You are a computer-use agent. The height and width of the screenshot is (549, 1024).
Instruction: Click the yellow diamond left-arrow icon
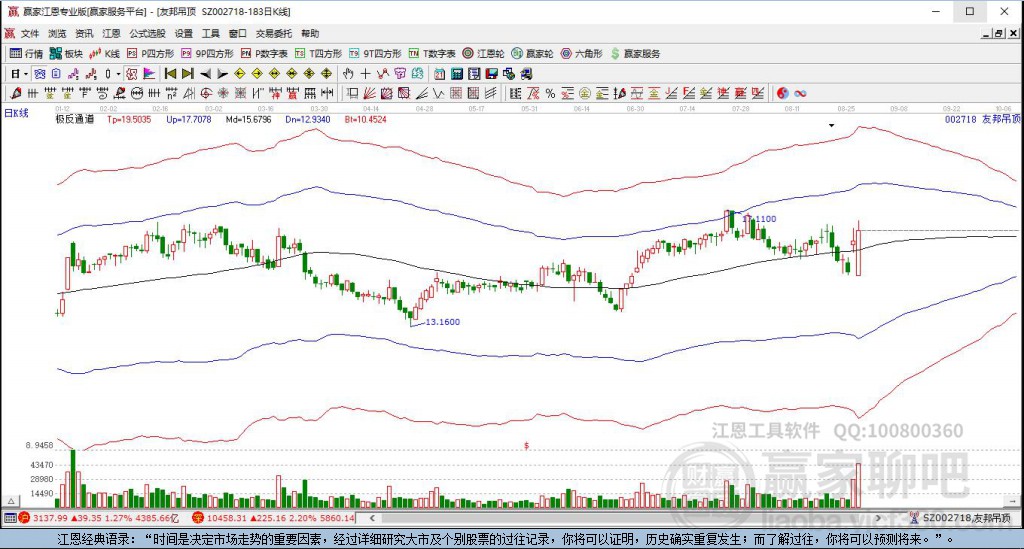coord(240,74)
